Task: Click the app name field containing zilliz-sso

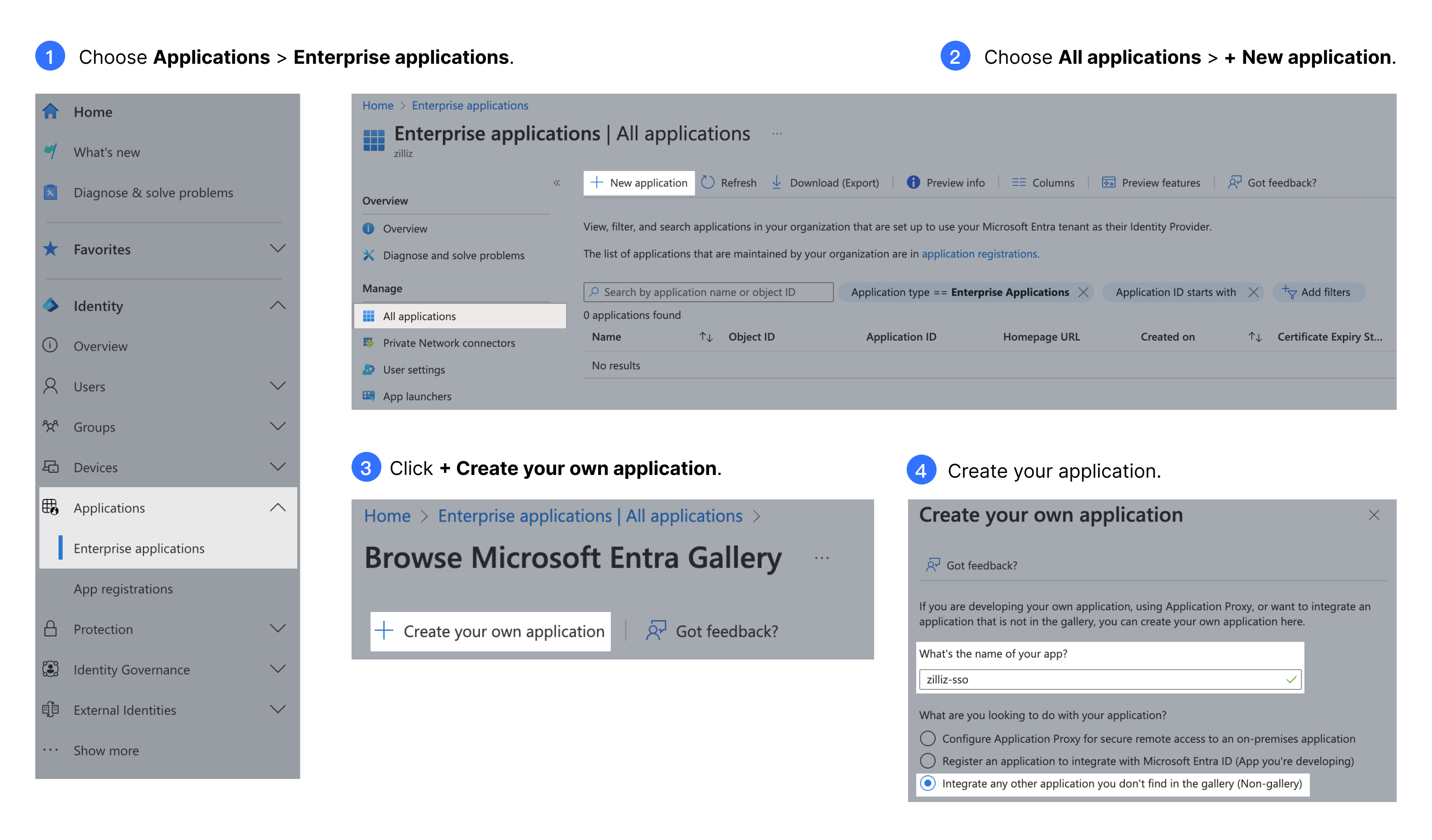Action: pos(1110,679)
